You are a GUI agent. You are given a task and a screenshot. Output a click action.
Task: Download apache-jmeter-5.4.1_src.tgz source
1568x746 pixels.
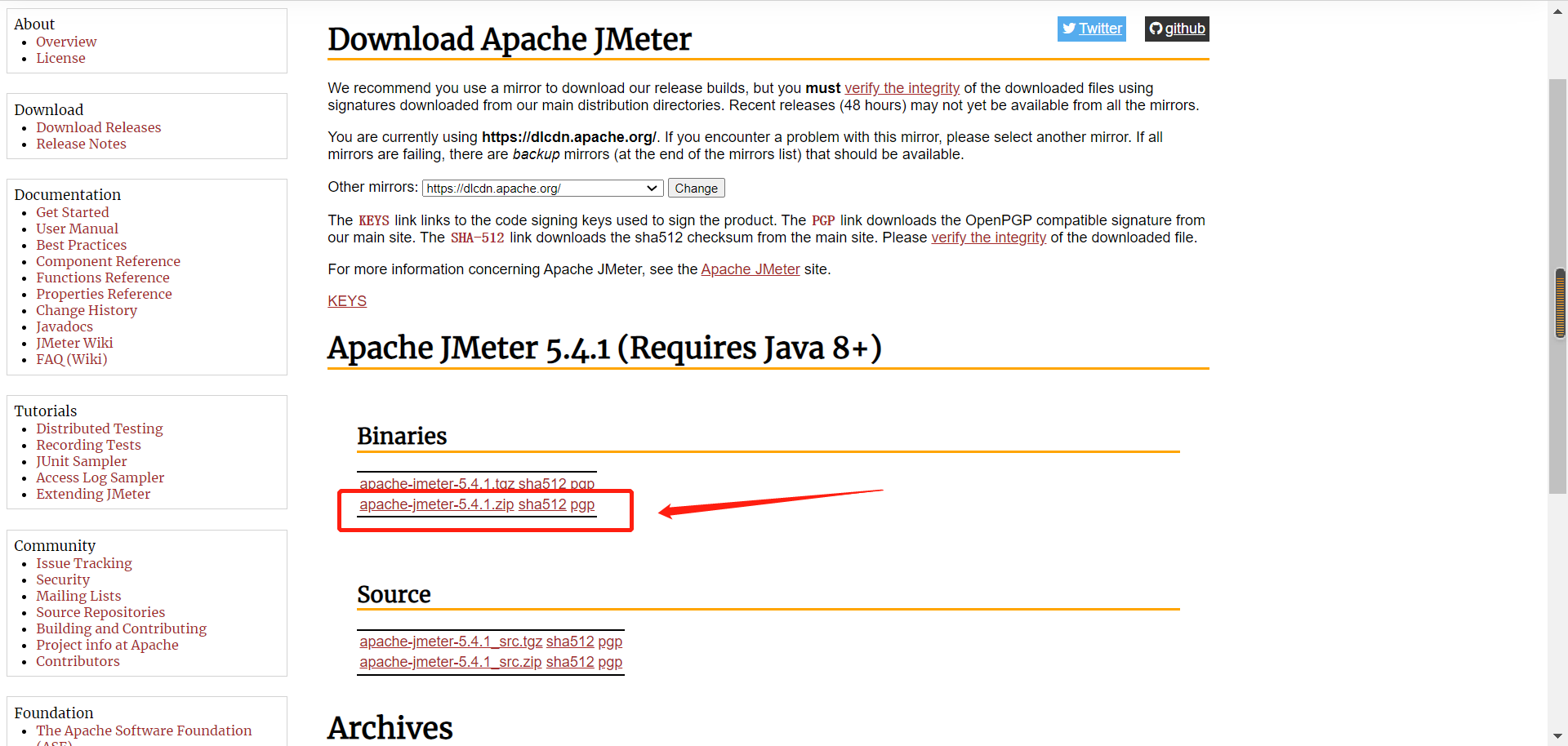coord(451,642)
